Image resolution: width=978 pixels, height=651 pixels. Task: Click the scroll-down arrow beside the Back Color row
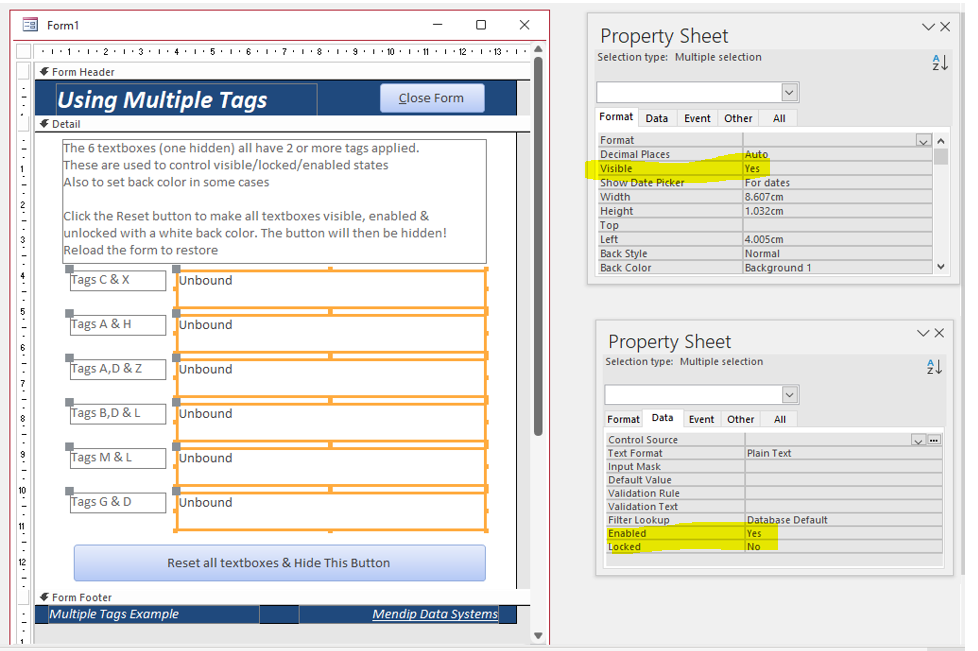[x=941, y=267]
